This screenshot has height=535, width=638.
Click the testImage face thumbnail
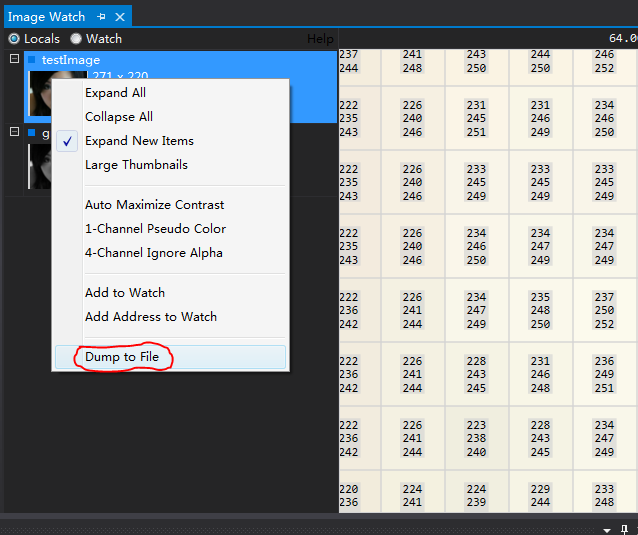[x=40, y=94]
